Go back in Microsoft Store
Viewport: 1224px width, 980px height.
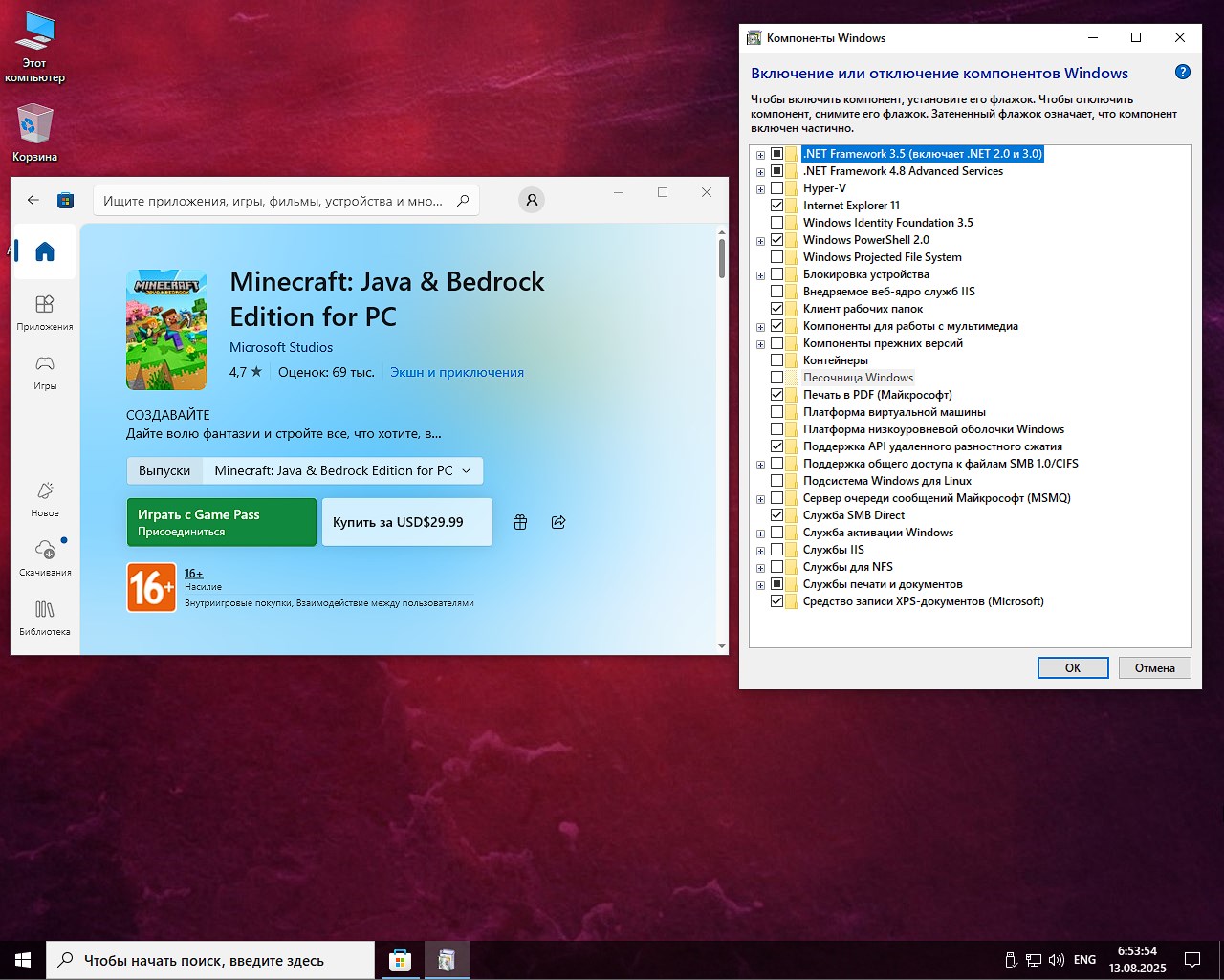(33, 200)
